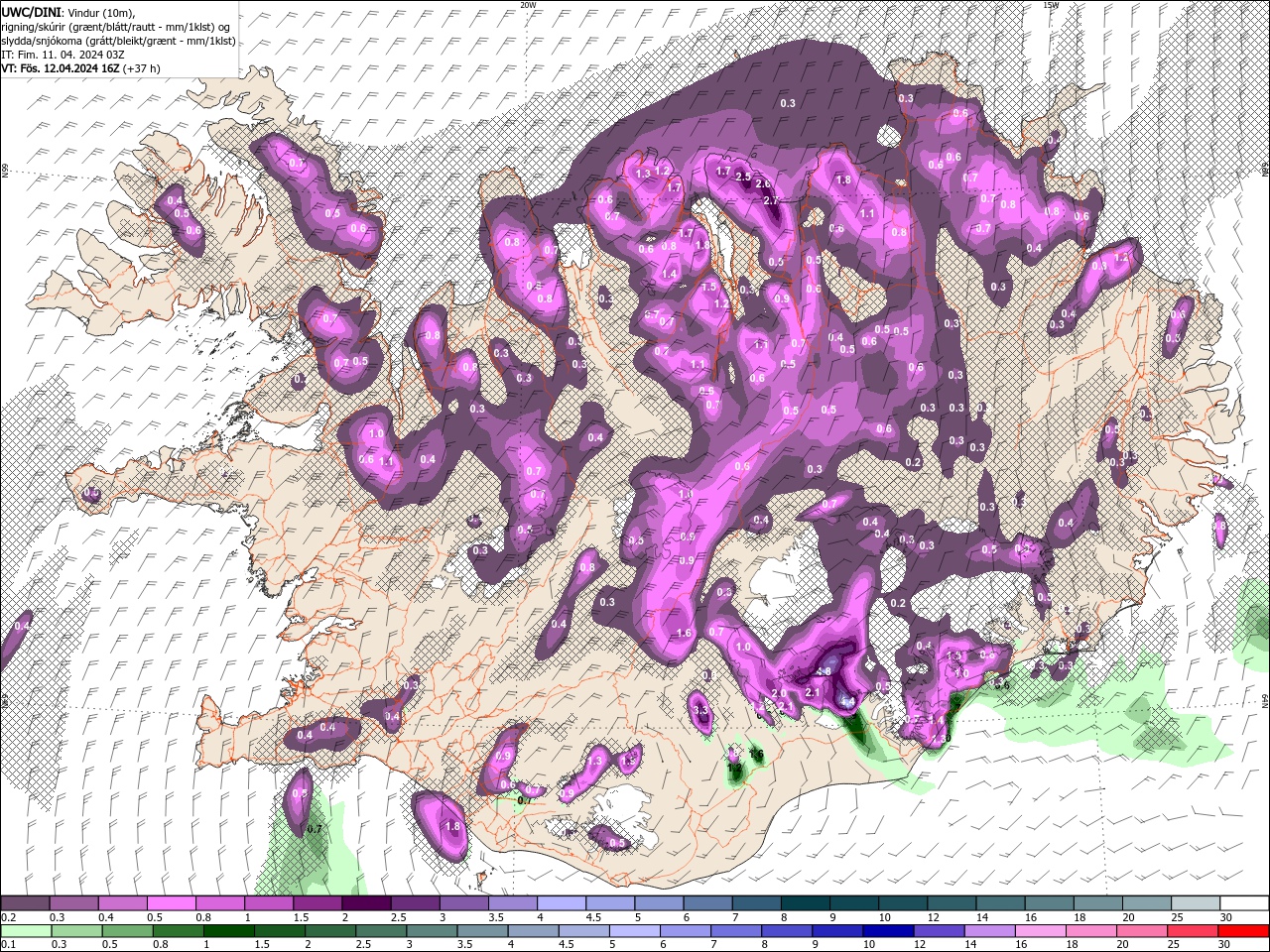
Task: Select the darkest green swatch labeled 1
Action: pyautogui.click(x=229, y=931)
